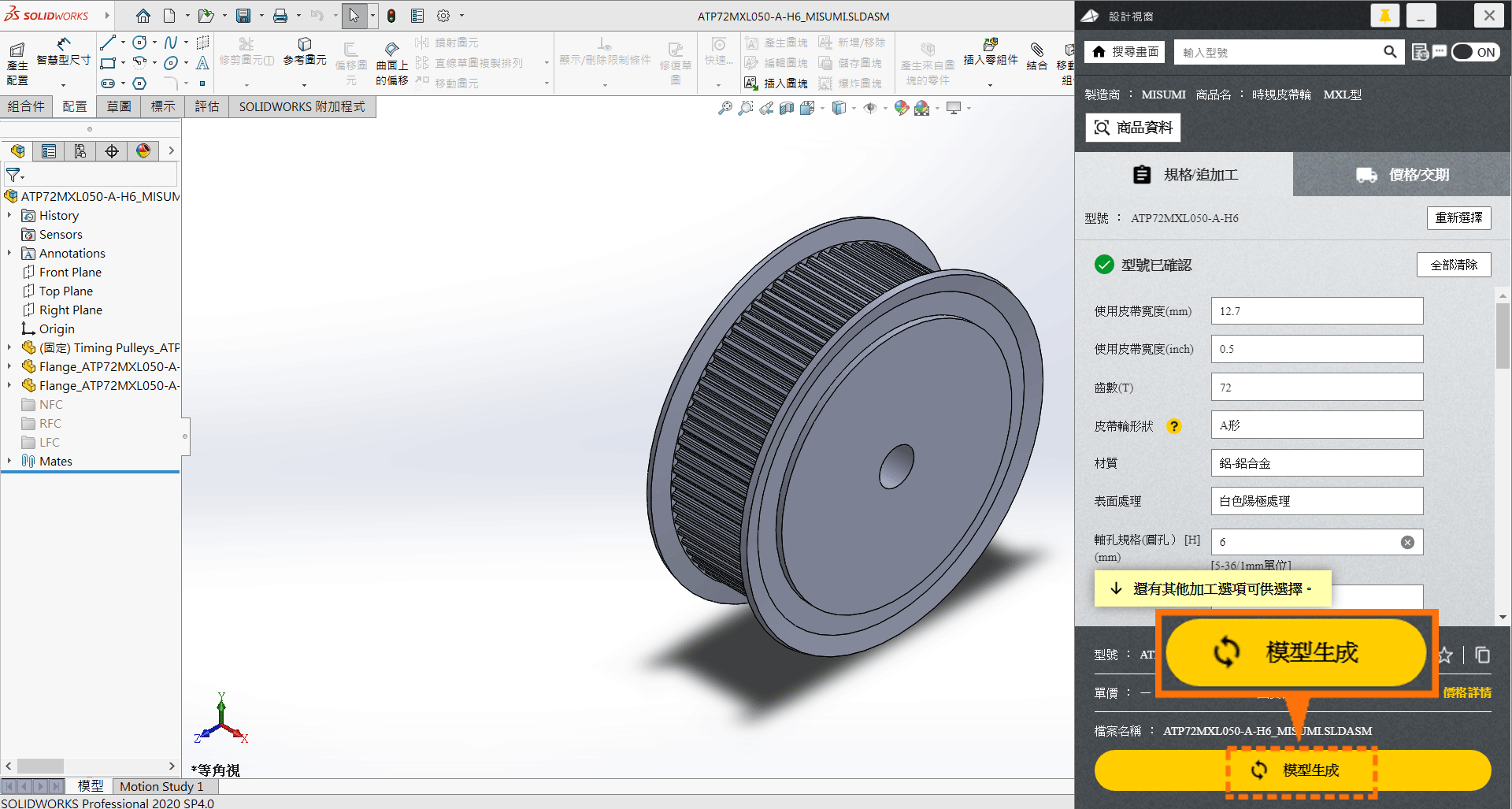Expand the Annotations tree node
Viewport: 1512px width, 809px height.
tap(9, 253)
